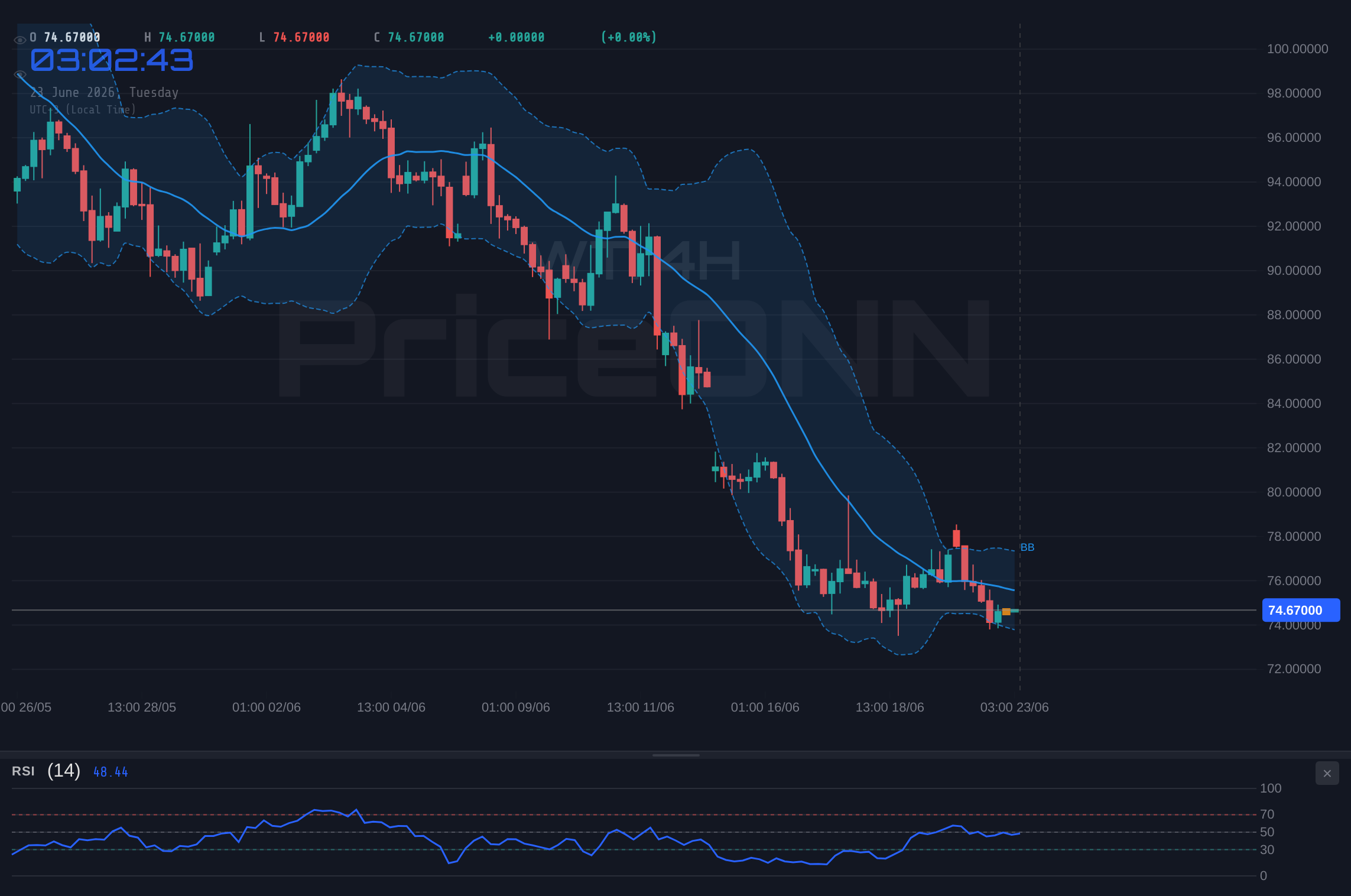Click the 13:00 04/06 time axis label
The width and height of the screenshot is (1351, 896).
[x=391, y=707]
